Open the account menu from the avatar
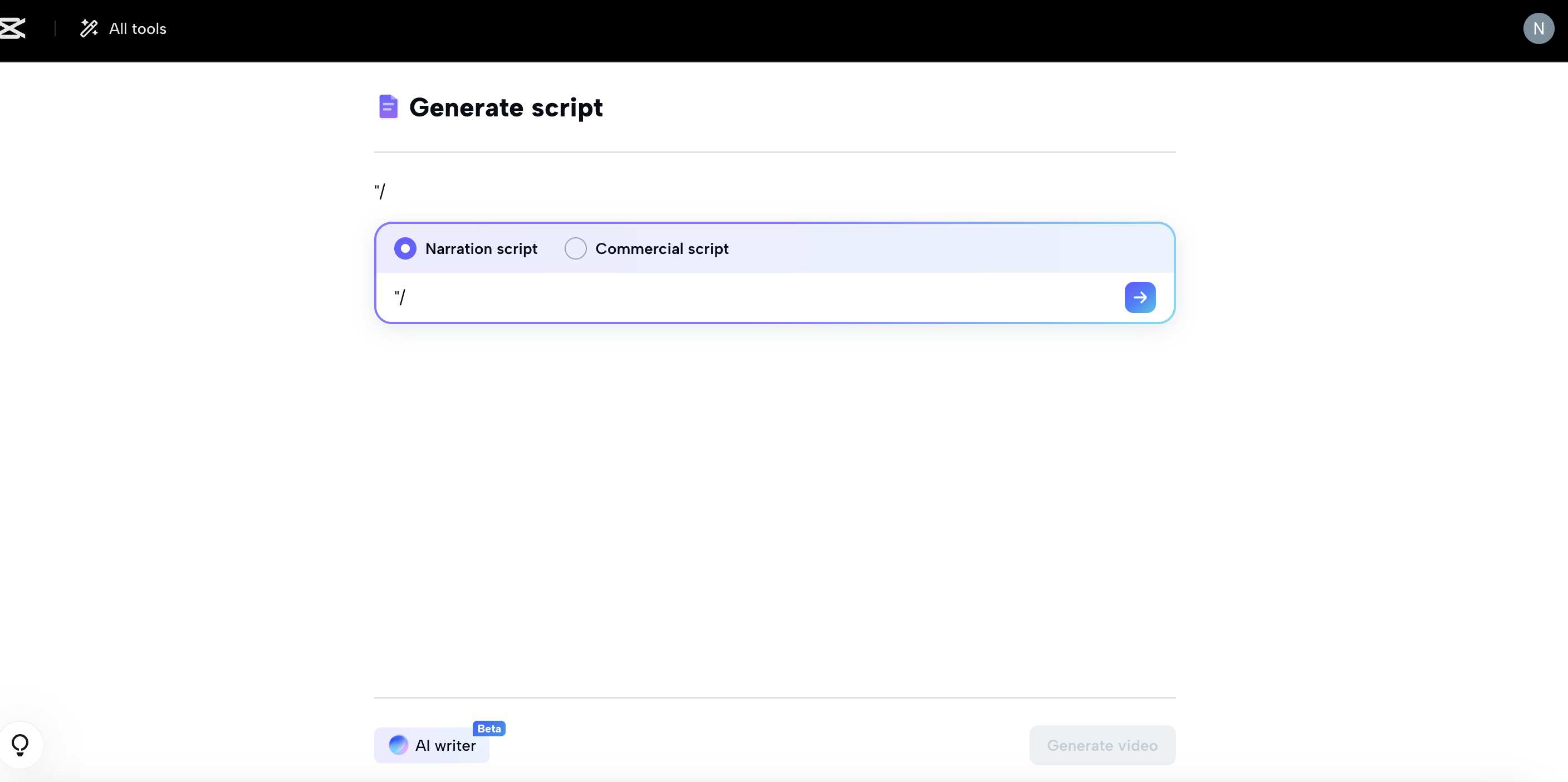This screenshot has width=1568, height=782. pyautogui.click(x=1539, y=28)
